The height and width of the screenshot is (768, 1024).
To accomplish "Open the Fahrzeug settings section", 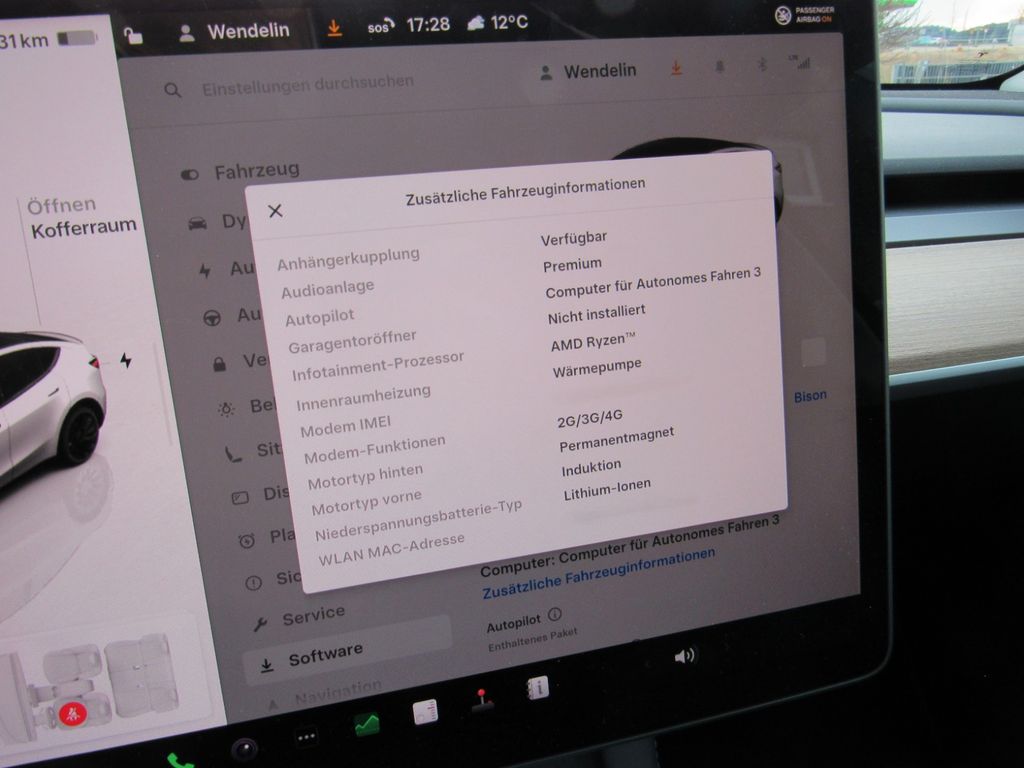I will tap(255, 172).
